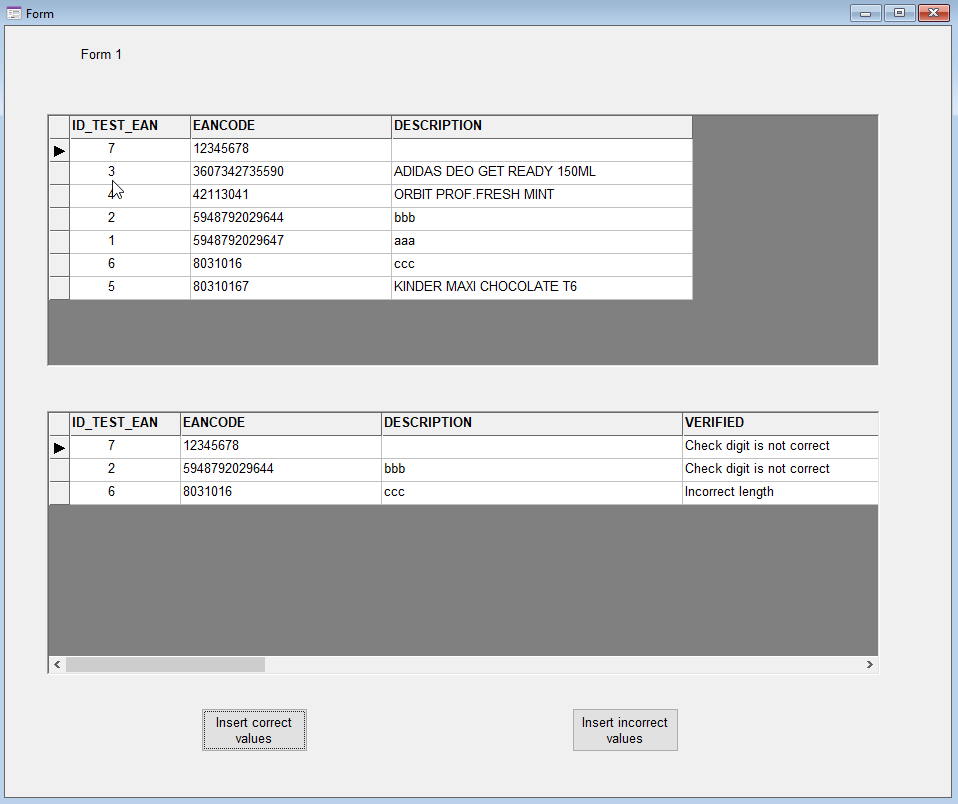Click left arrow of the horizontal scrollbar
This screenshot has width=958, height=804.
[x=57, y=664]
